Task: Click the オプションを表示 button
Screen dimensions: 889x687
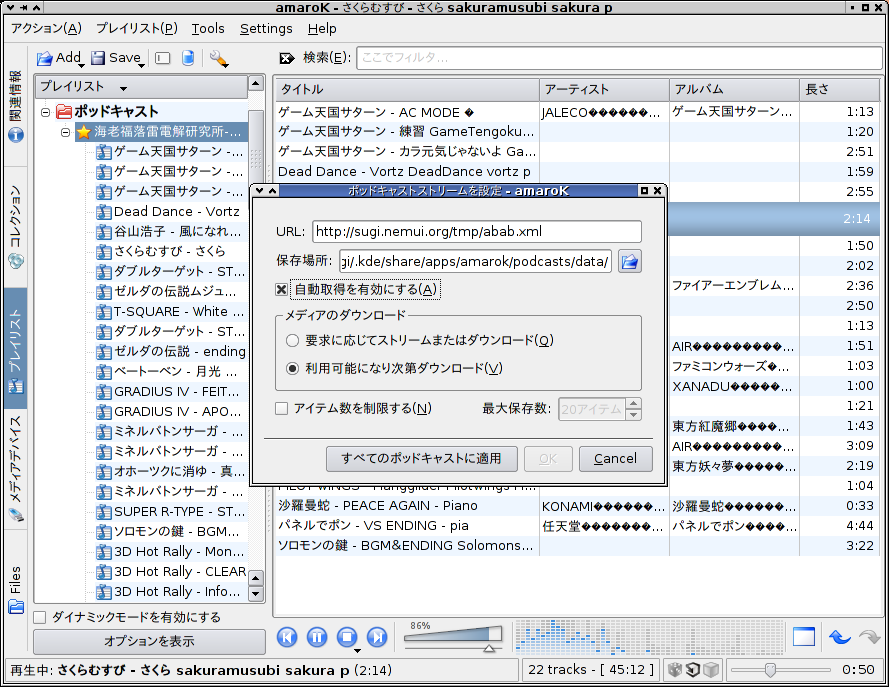Action: (x=150, y=641)
